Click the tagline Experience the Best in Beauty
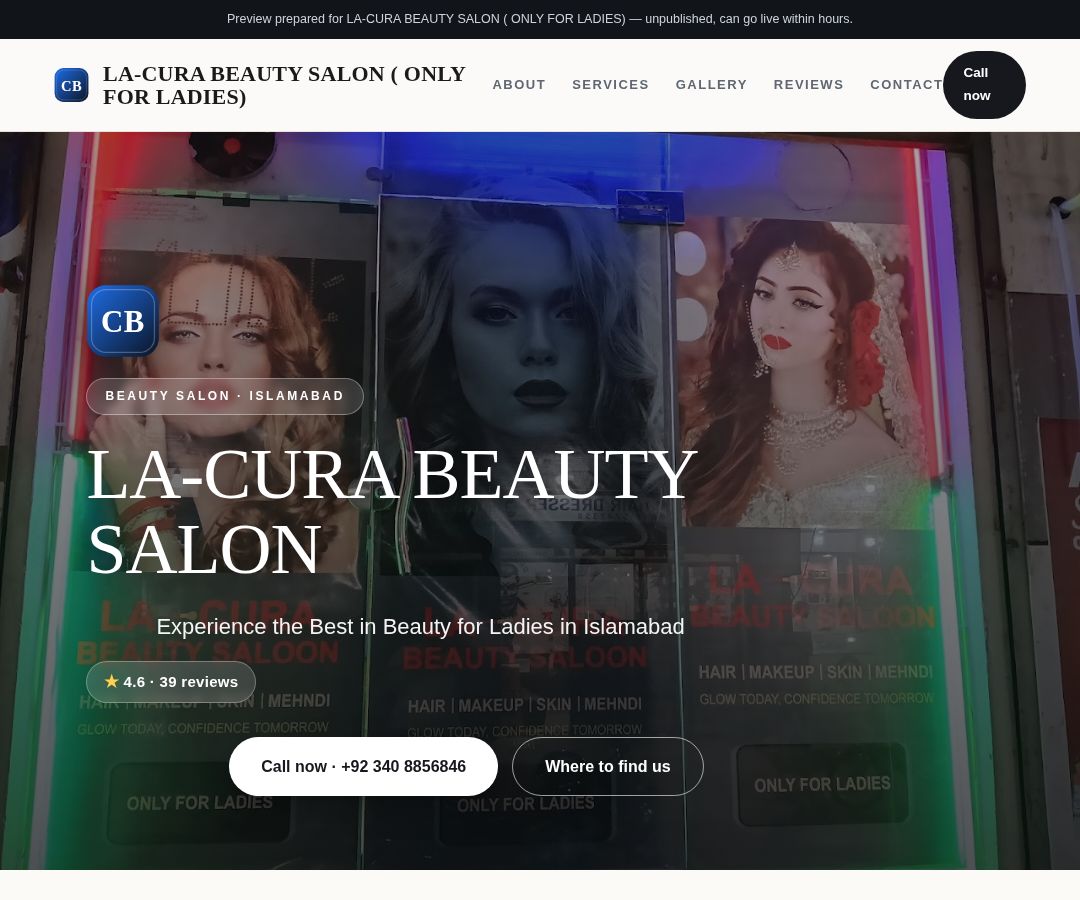This screenshot has height=900, width=1080. coord(420,627)
